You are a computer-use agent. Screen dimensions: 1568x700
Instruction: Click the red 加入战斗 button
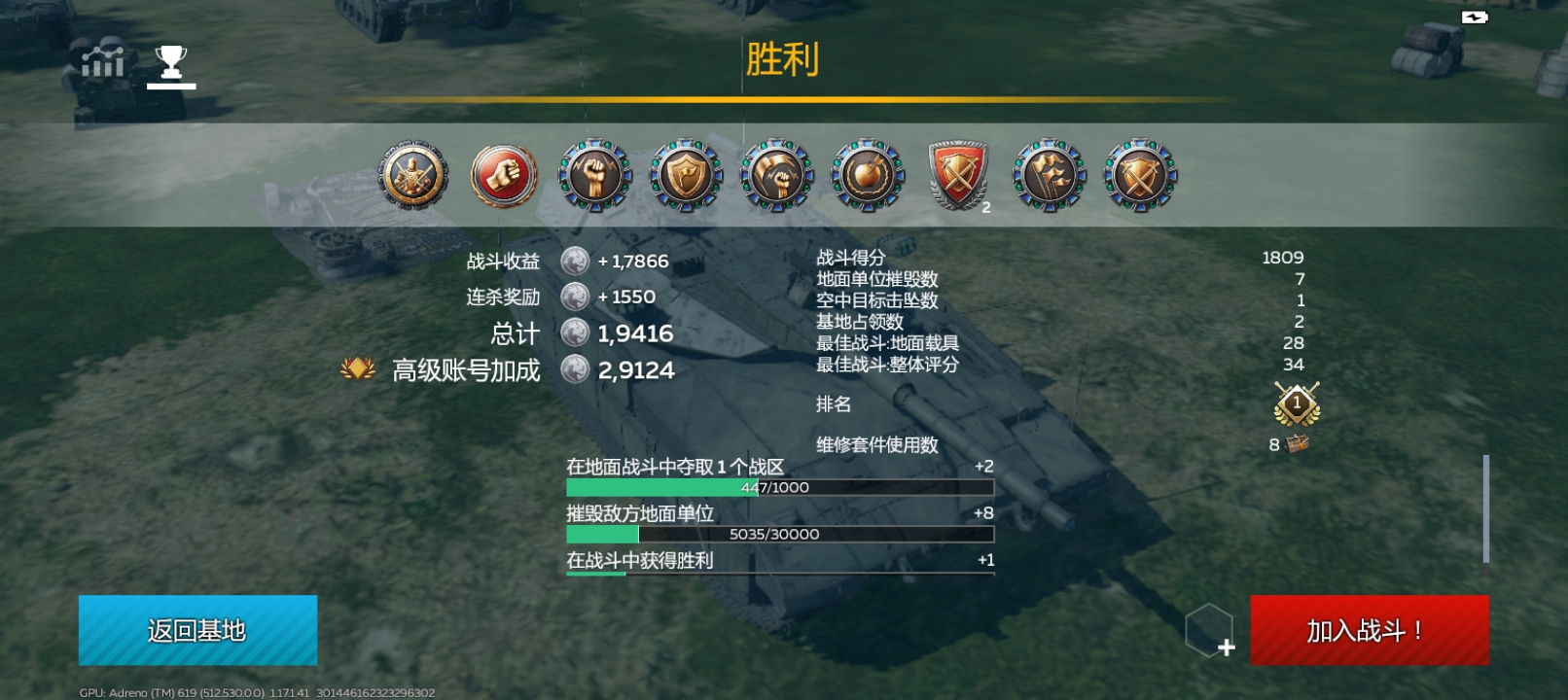[1370, 630]
